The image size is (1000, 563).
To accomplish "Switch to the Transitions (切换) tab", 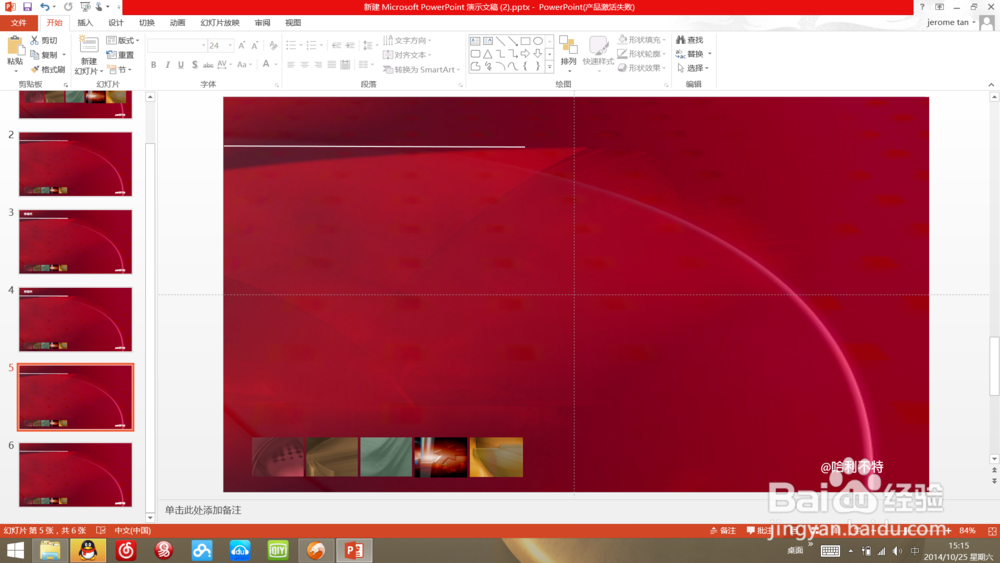I will pyautogui.click(x=147, y=22).
